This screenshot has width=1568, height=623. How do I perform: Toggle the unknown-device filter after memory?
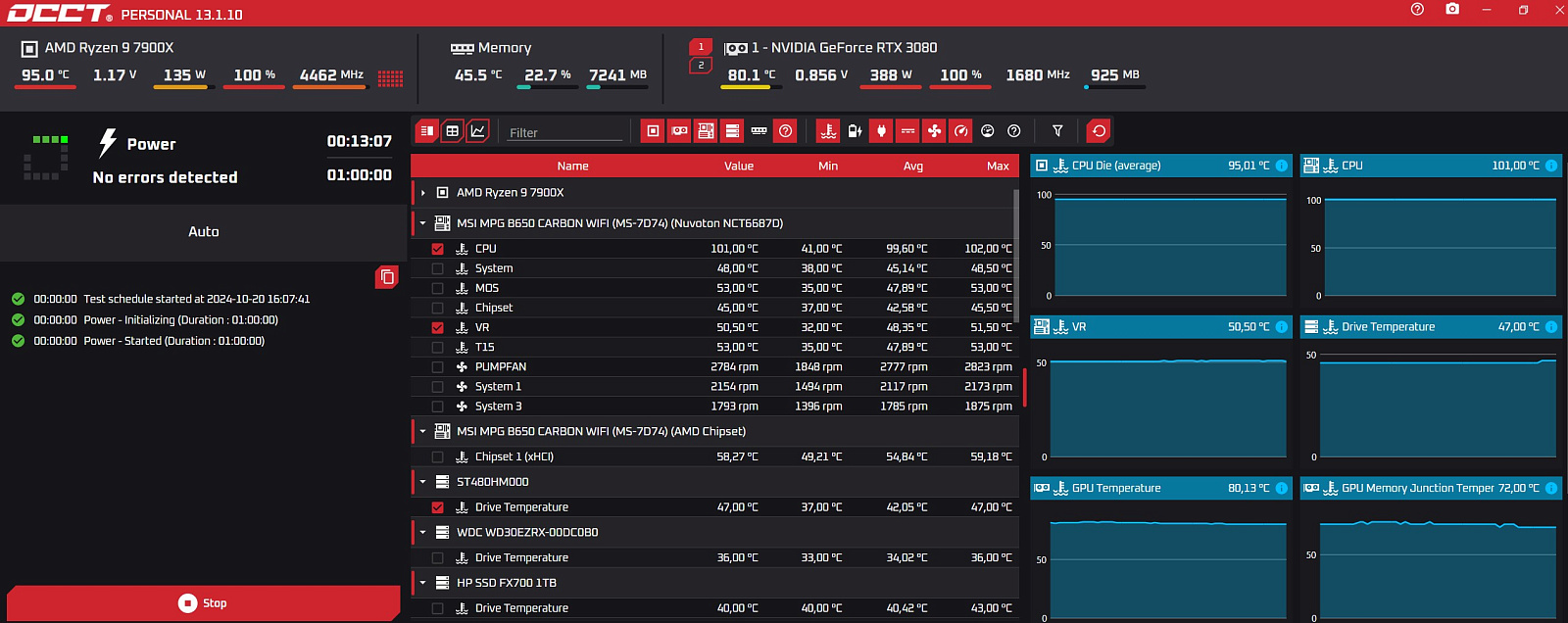785,131
